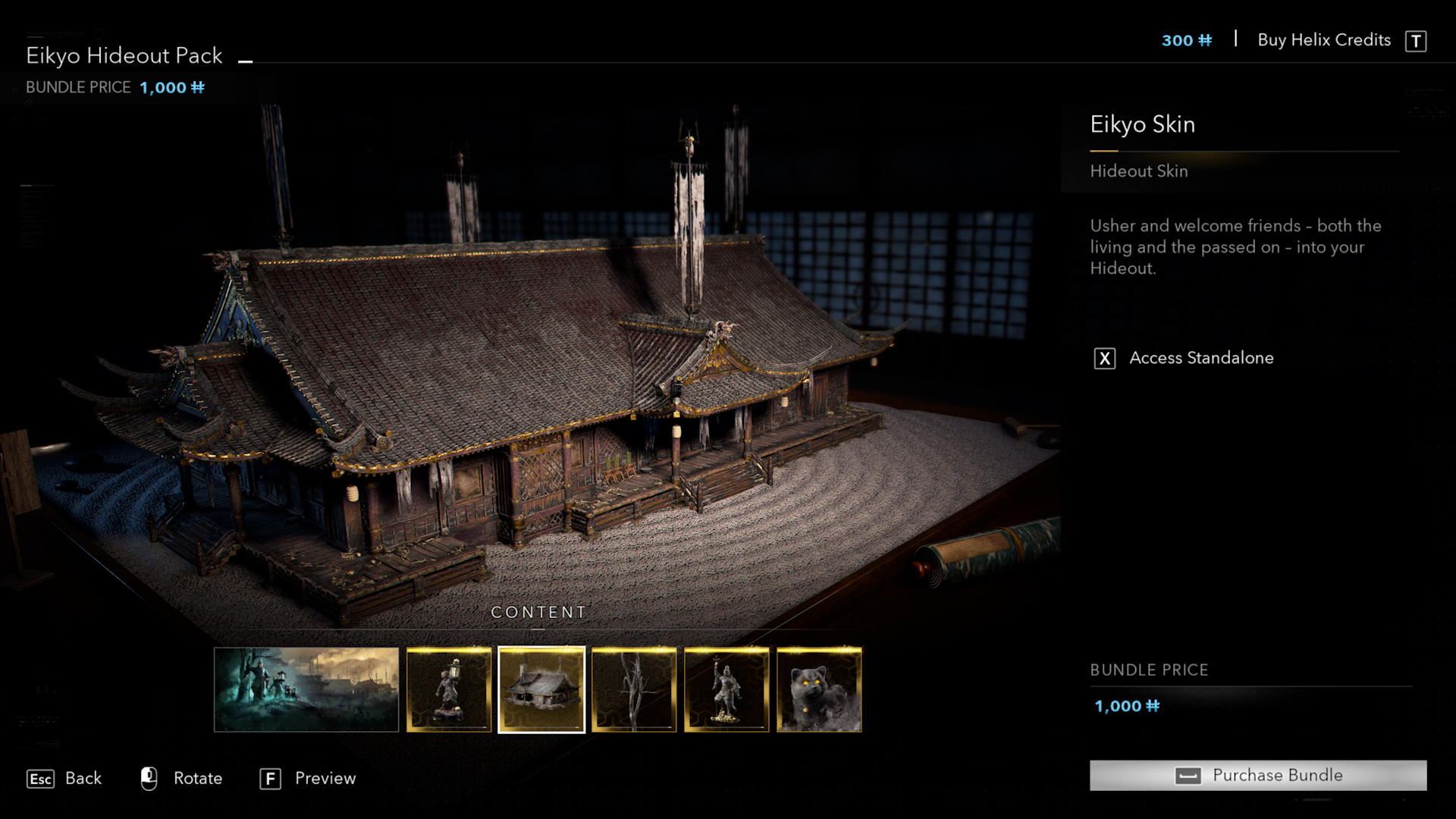Click the Rotate label
Viewport: 1456px width, 819px height.
pyautogui.click(x=198, y=778)
